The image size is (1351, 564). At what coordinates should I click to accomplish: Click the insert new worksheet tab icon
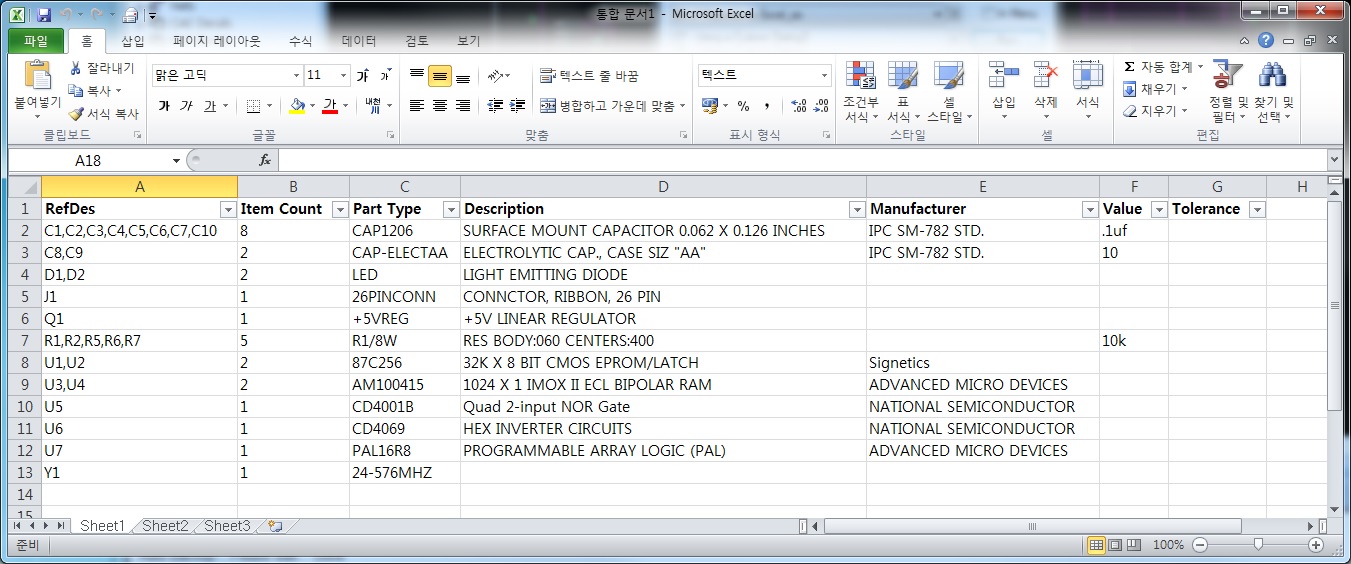coord(274,526)
